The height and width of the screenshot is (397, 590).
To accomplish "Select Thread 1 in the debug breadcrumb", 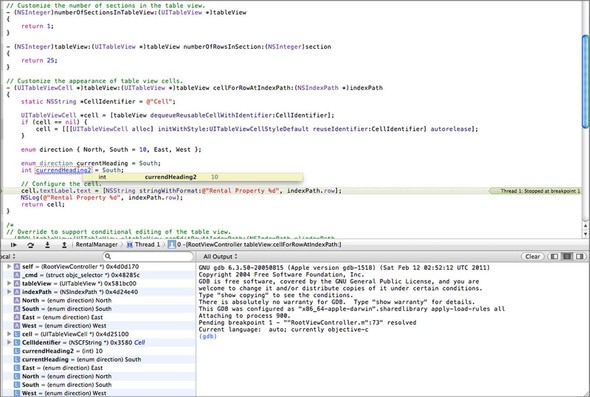I will (148, 245).
